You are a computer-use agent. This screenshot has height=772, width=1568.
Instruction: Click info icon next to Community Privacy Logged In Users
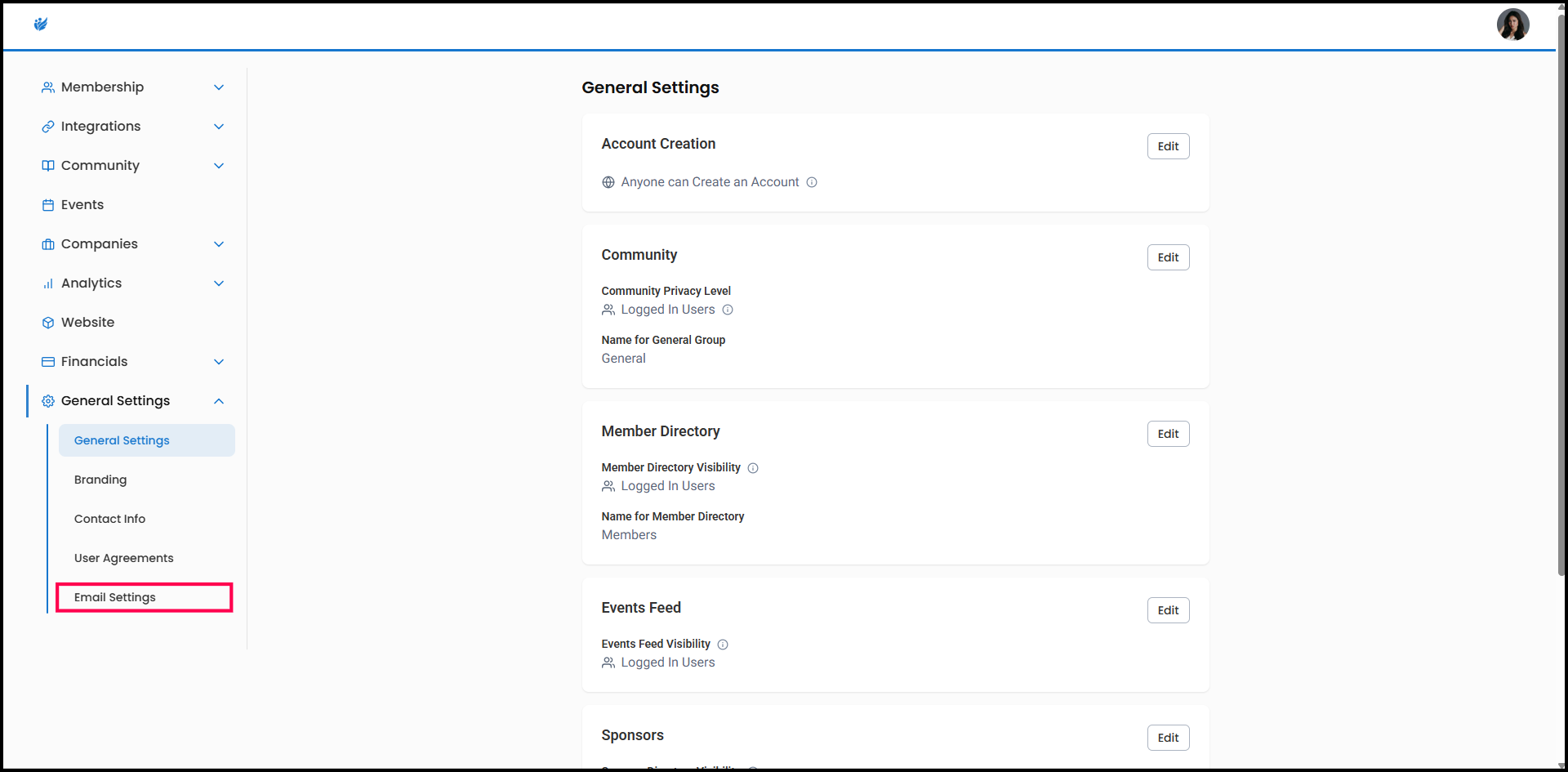click(x=728, y=310)
